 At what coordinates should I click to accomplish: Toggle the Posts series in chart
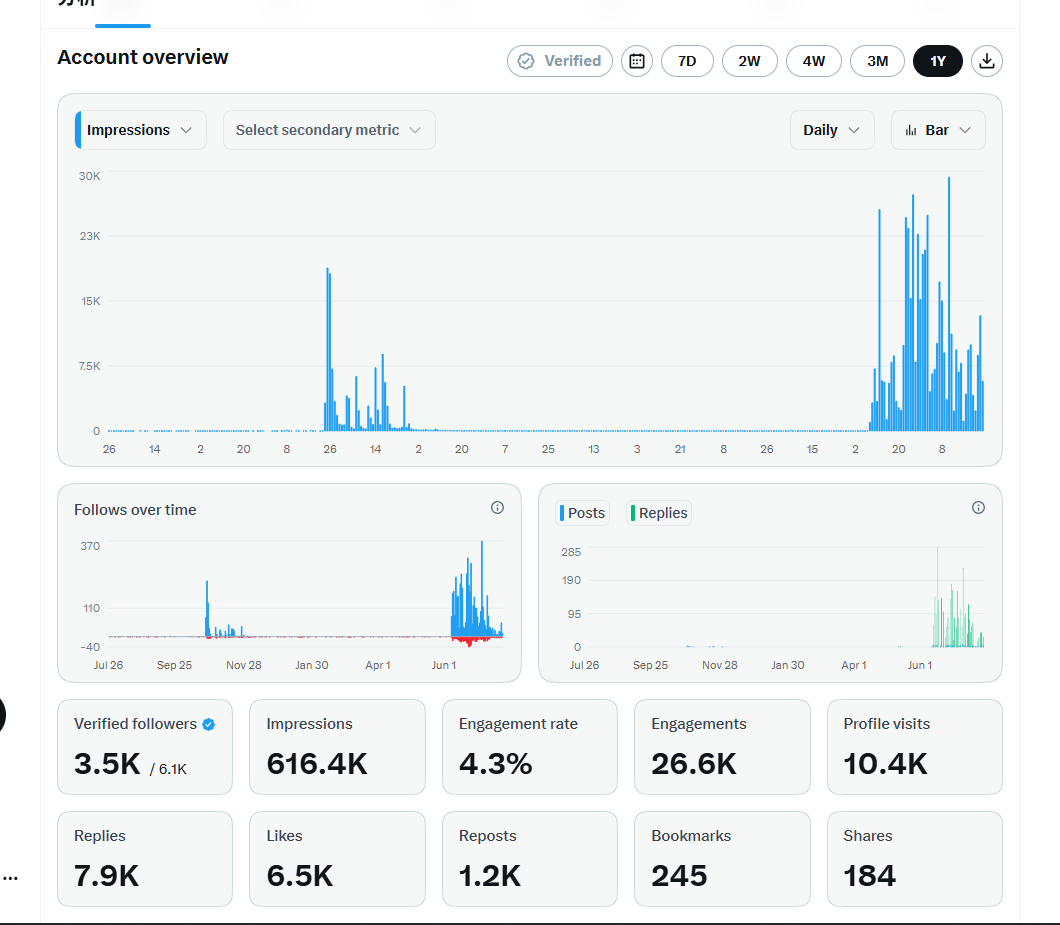tap(582, 513)
